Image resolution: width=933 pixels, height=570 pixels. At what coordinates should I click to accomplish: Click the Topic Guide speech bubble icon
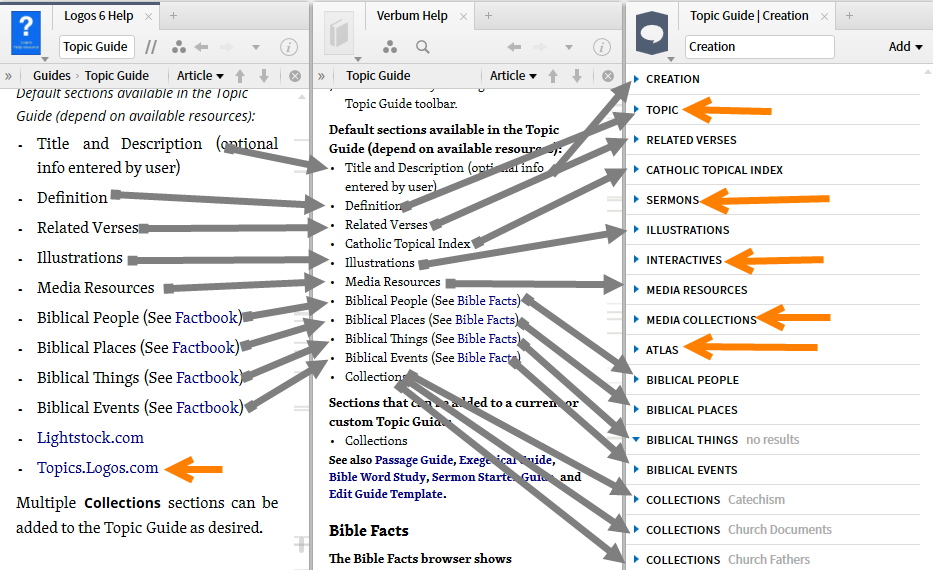pos(652,33)
